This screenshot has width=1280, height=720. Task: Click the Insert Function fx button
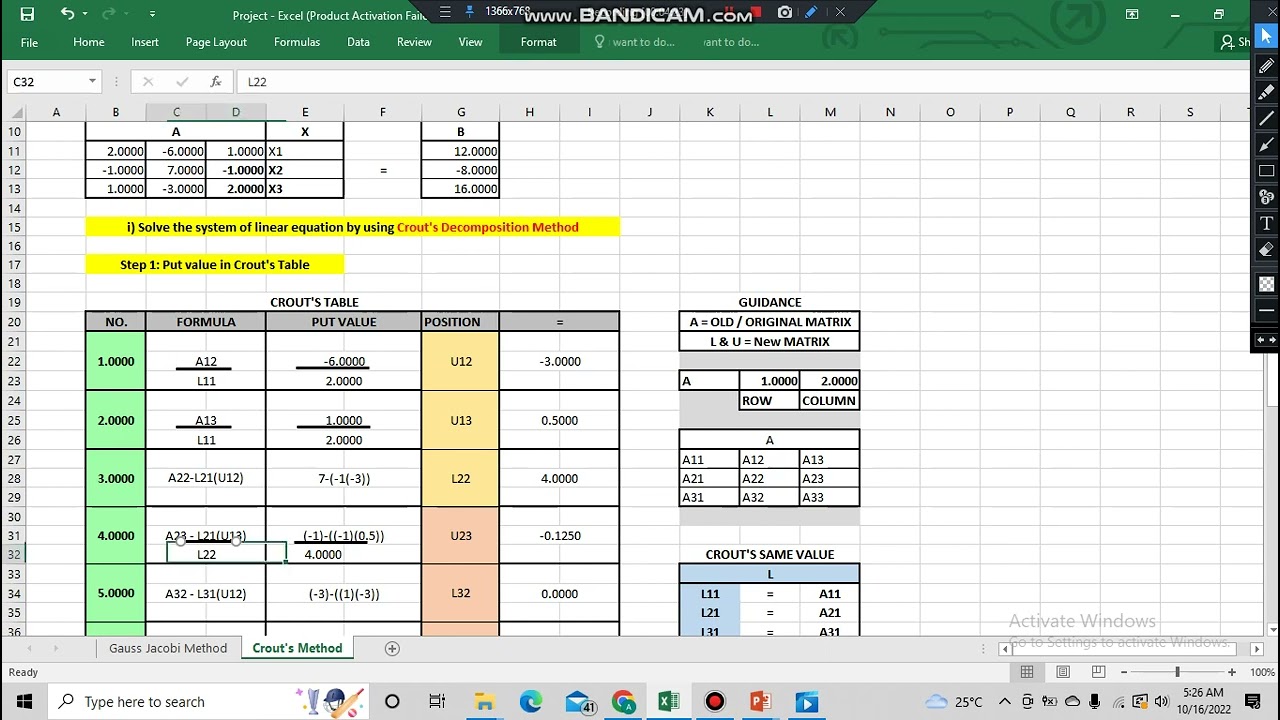click(215, 82)
